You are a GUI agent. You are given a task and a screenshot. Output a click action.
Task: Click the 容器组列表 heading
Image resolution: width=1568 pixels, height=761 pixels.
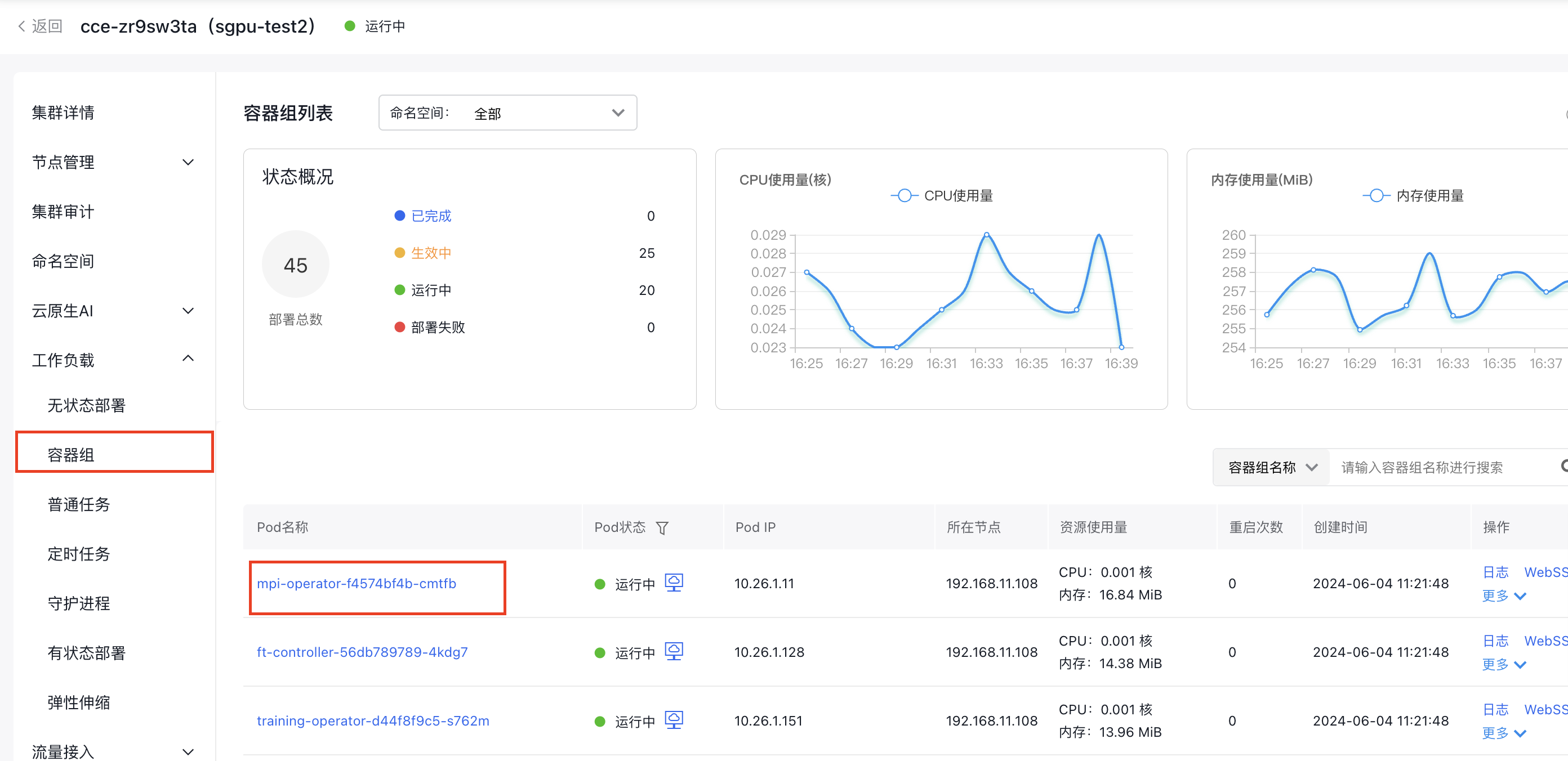tap(288, 113)
